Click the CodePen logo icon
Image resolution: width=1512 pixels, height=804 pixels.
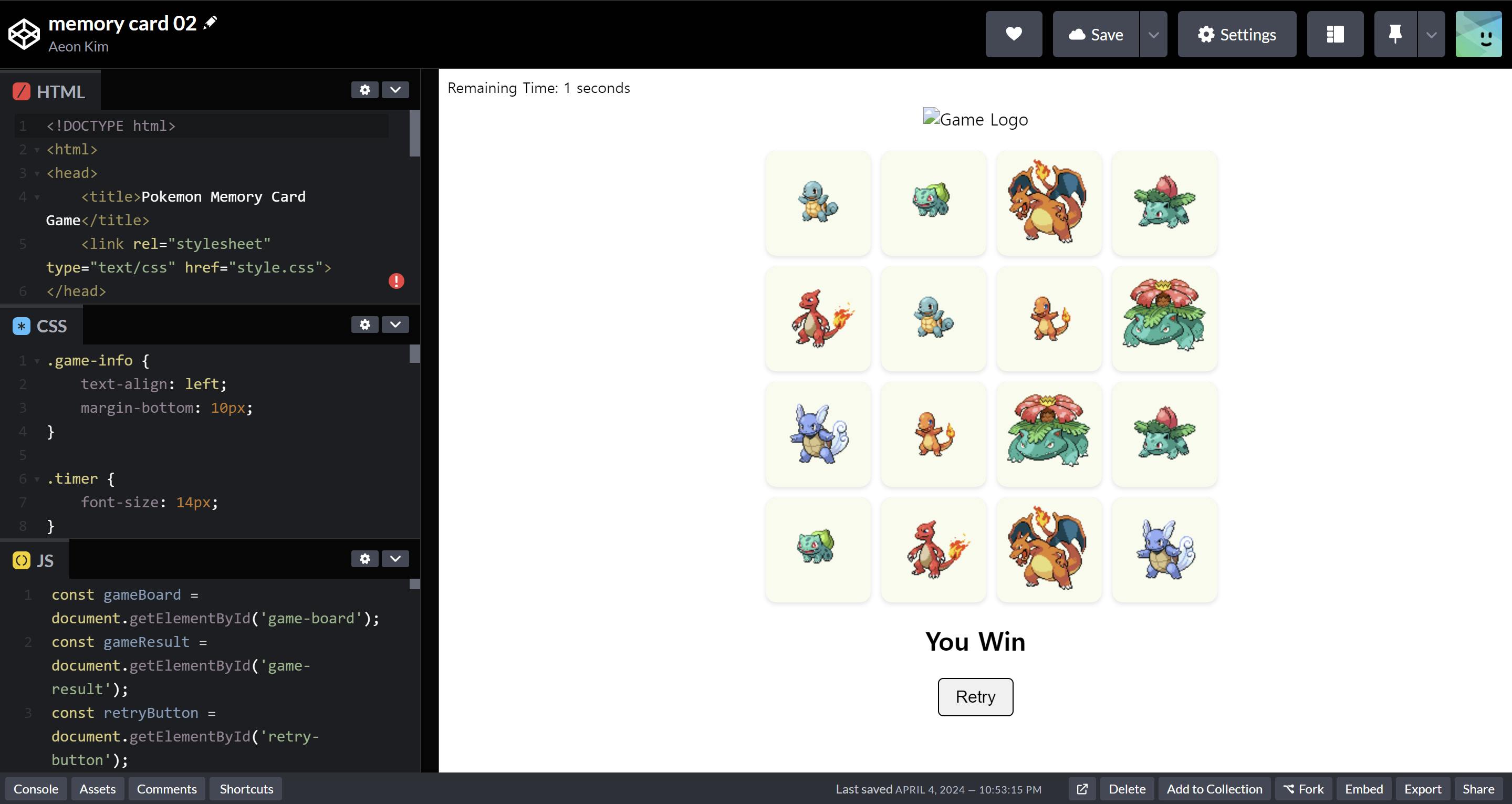(x=24, y=34)
